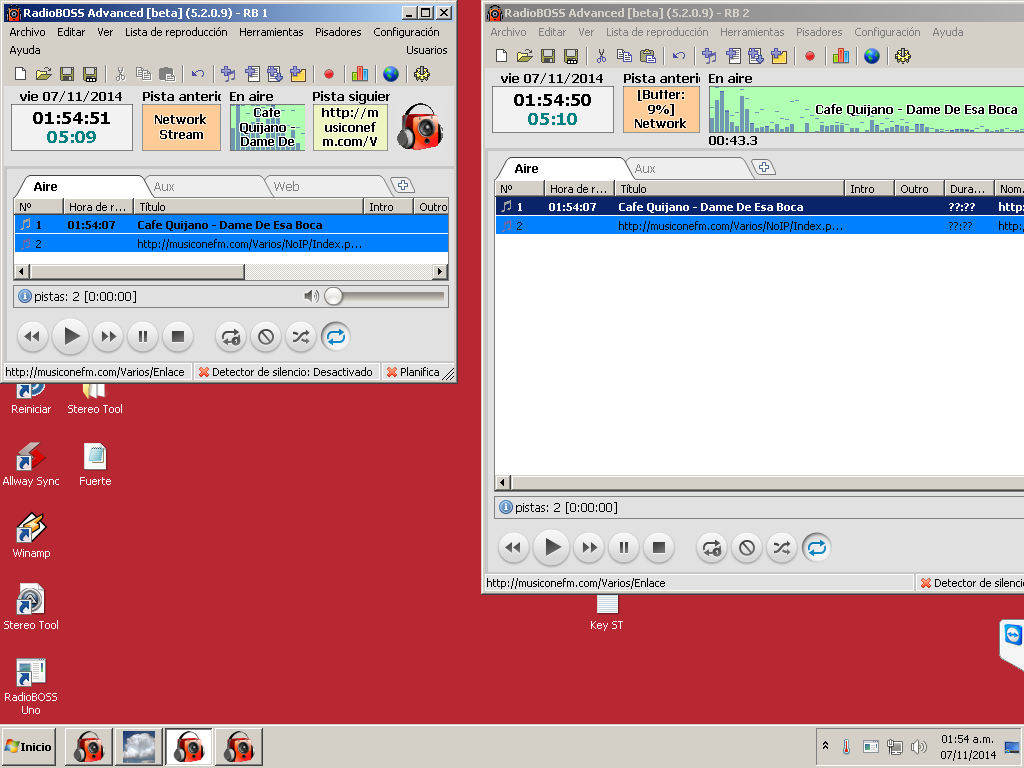Open Configuración menu in RB 1
The image size is (1024, 768).
(x=406, y=32)
